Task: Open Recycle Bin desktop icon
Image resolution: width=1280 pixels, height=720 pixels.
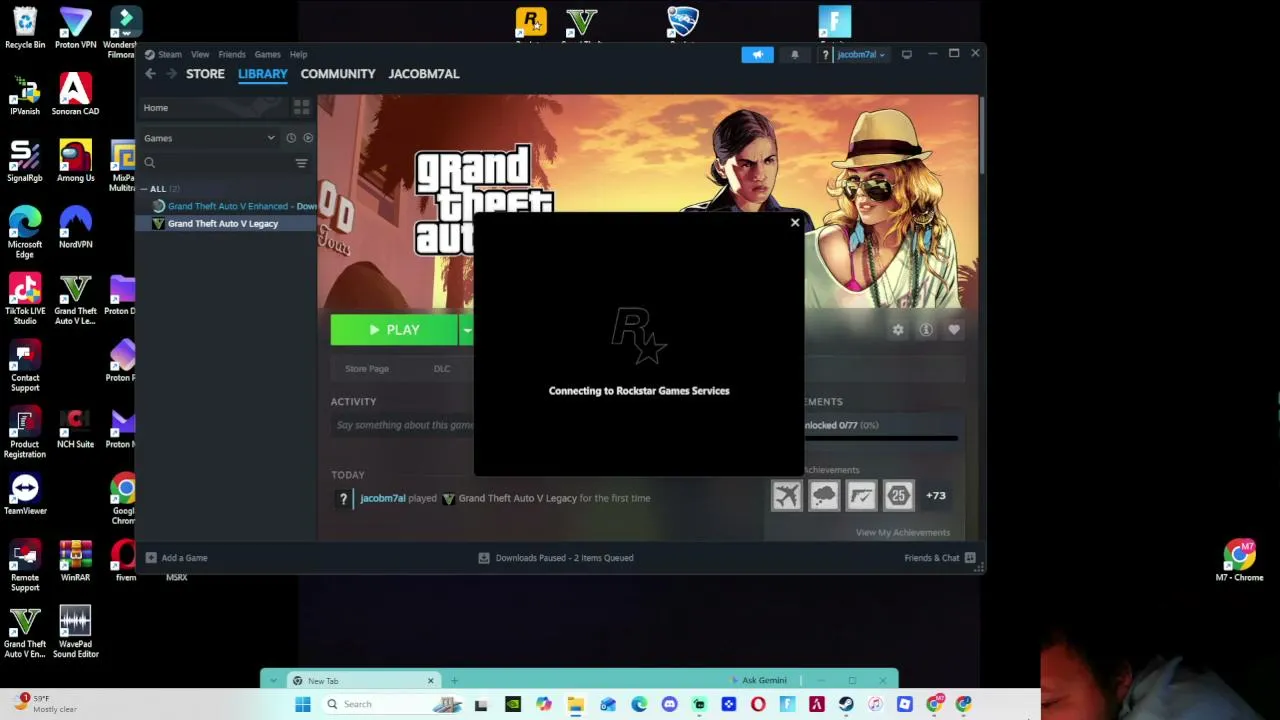Action: (25, 28)
